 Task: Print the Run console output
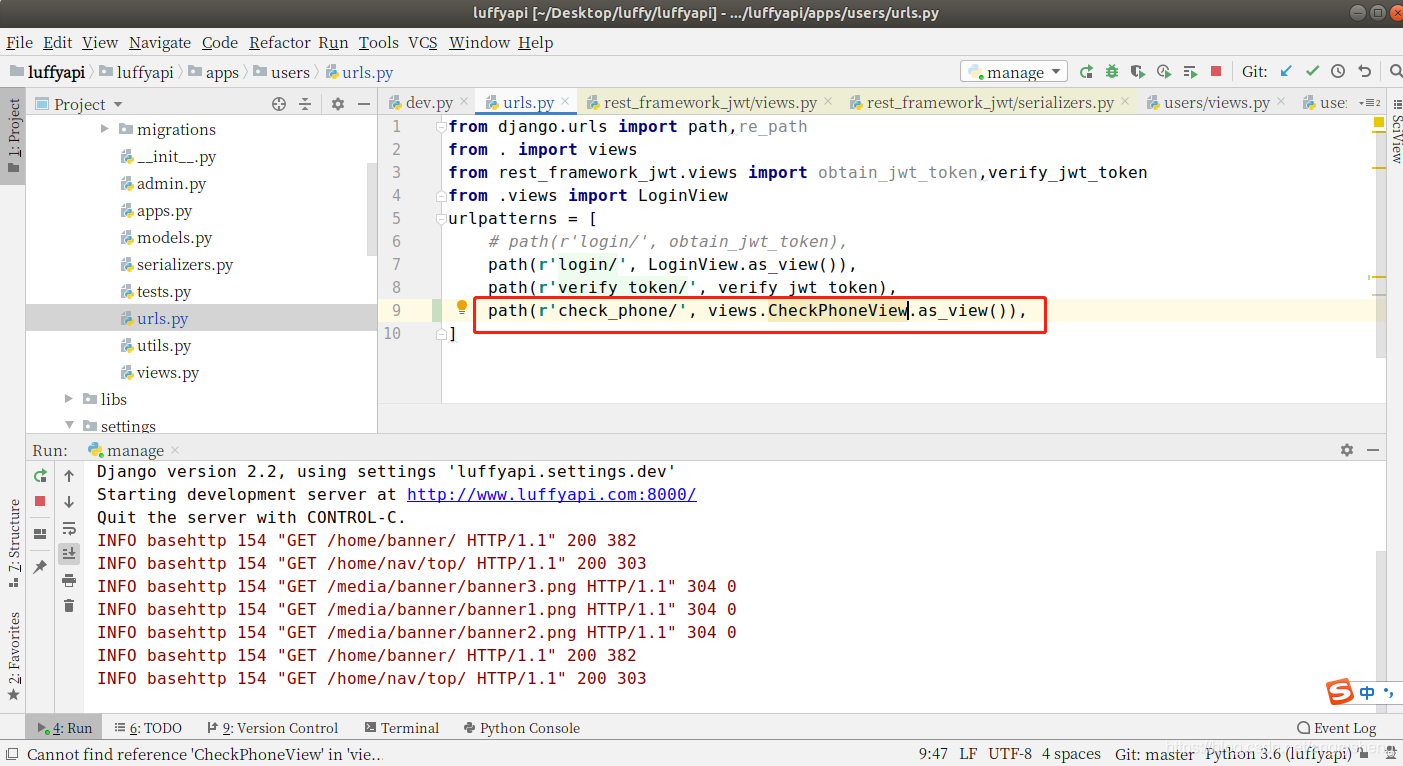69,580
